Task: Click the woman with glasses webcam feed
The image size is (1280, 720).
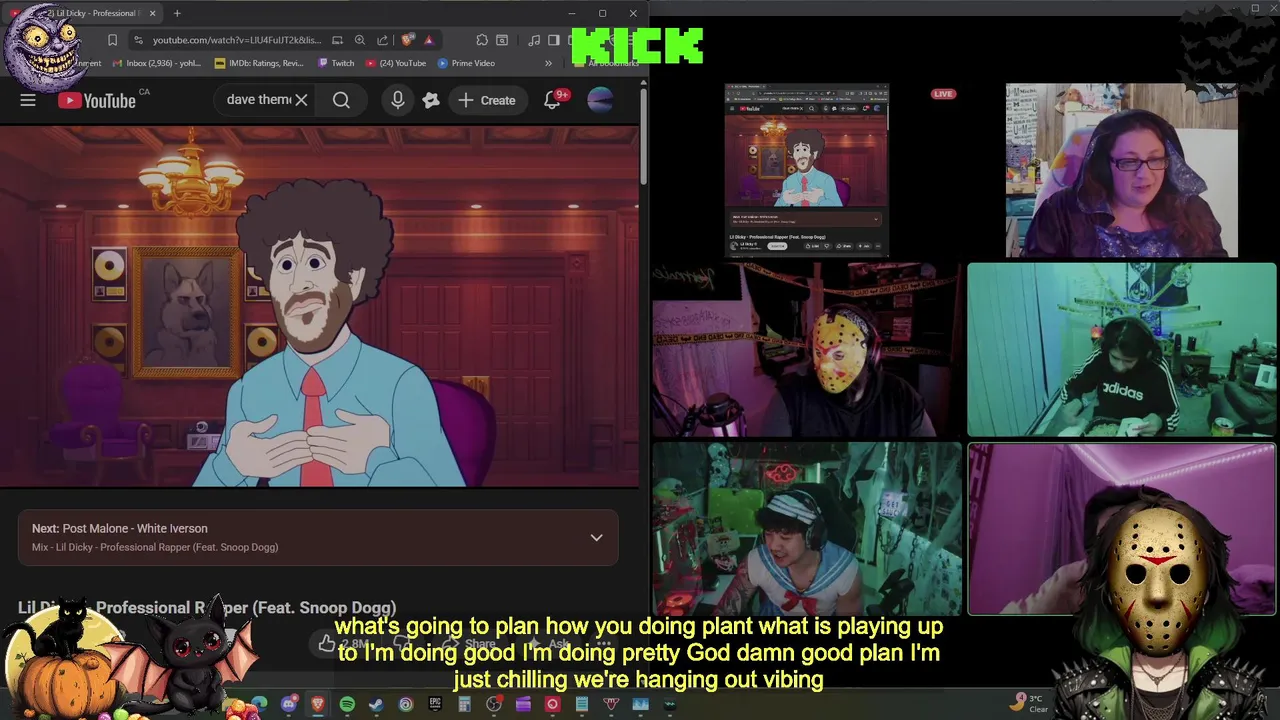Action: (x=1121, y=171)
